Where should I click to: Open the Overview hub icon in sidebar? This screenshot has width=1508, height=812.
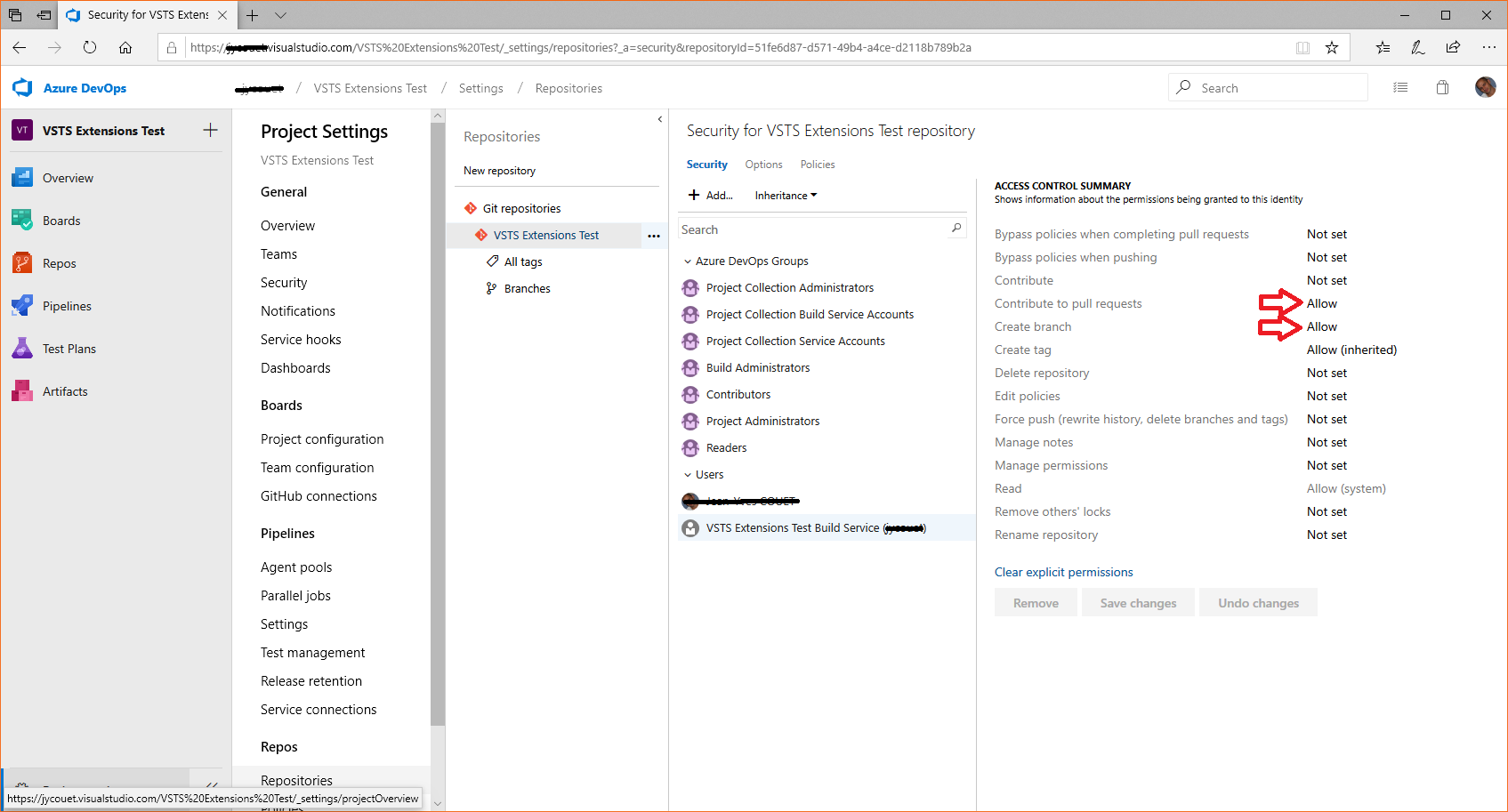22,178
